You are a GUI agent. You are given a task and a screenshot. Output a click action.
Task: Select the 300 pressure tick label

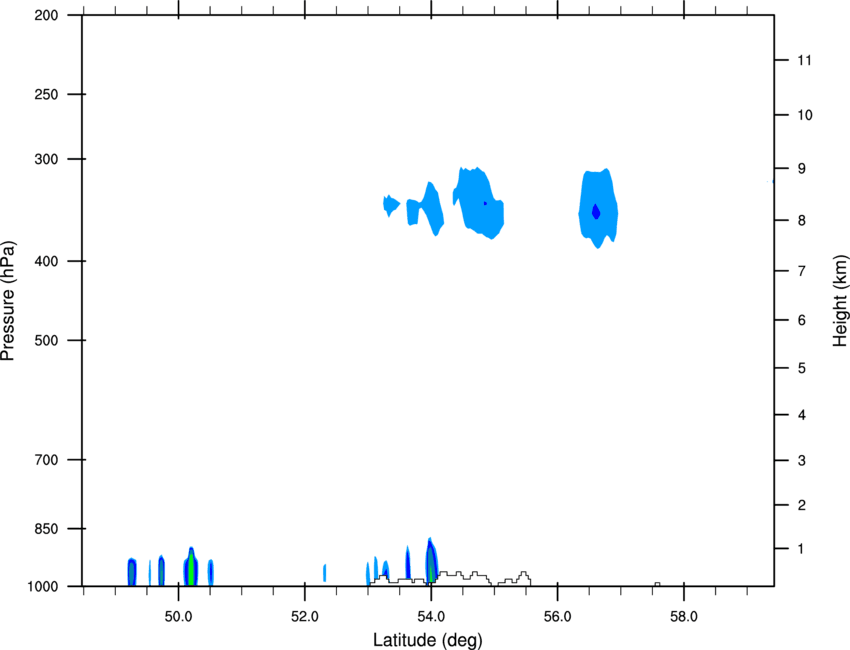(46, 159)
